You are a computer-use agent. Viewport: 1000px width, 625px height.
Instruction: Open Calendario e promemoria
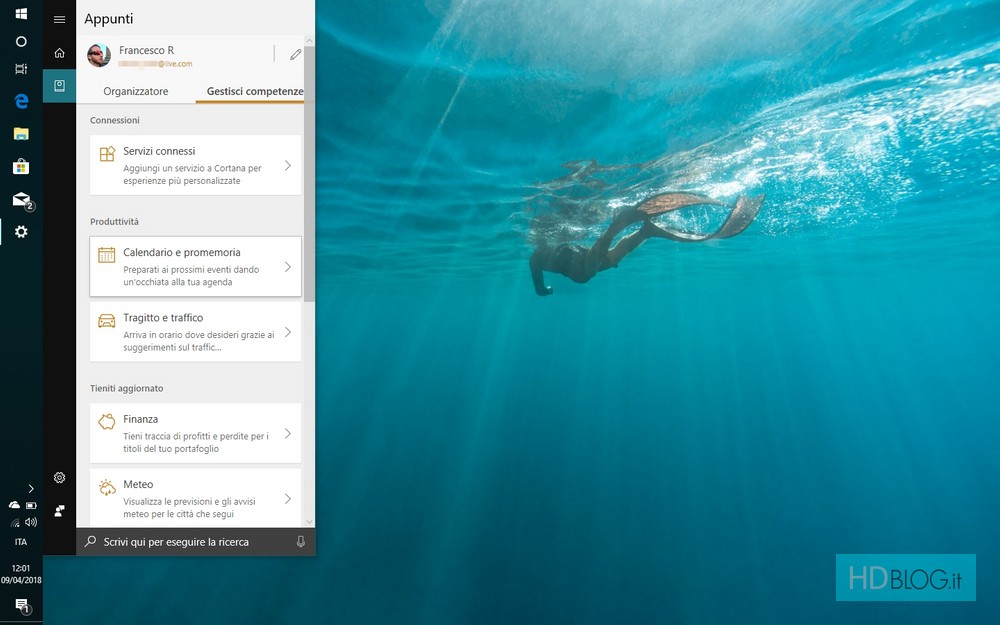coord(196,267)
